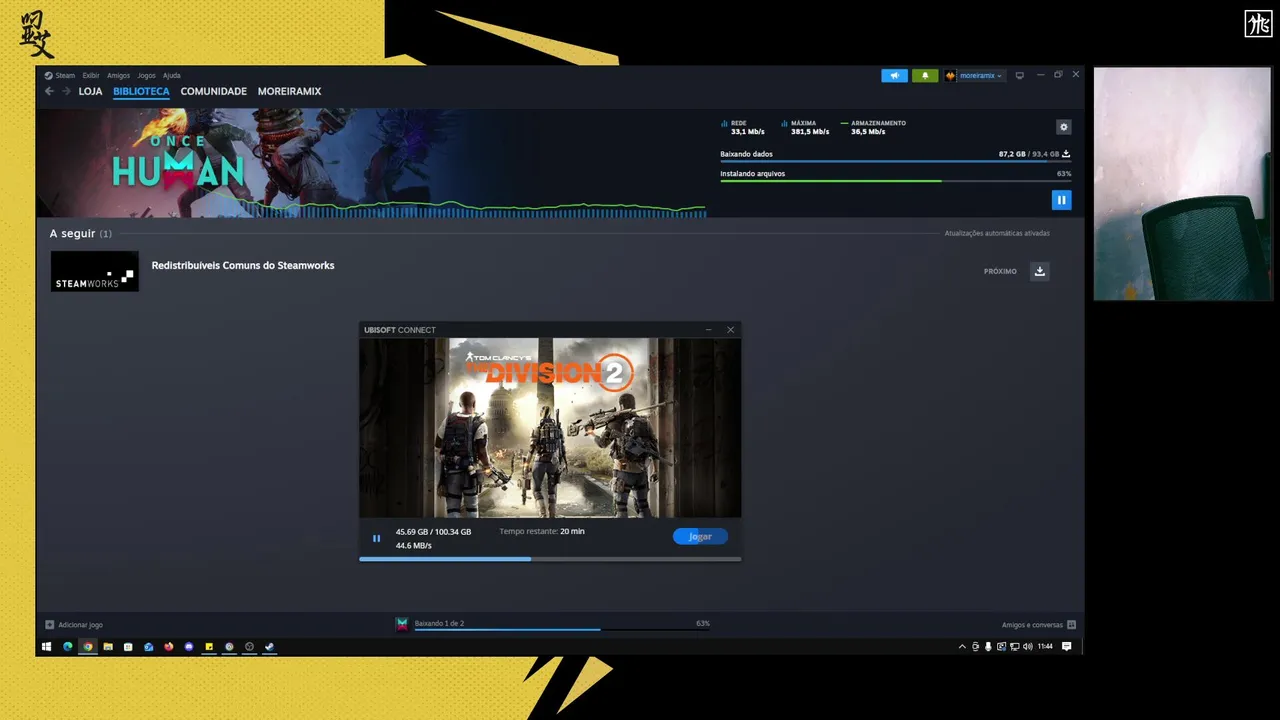Open Amigos e conversas panel
Image resolution: width=1280 pixels, height=720 pixels.
tap(1039, 624)
